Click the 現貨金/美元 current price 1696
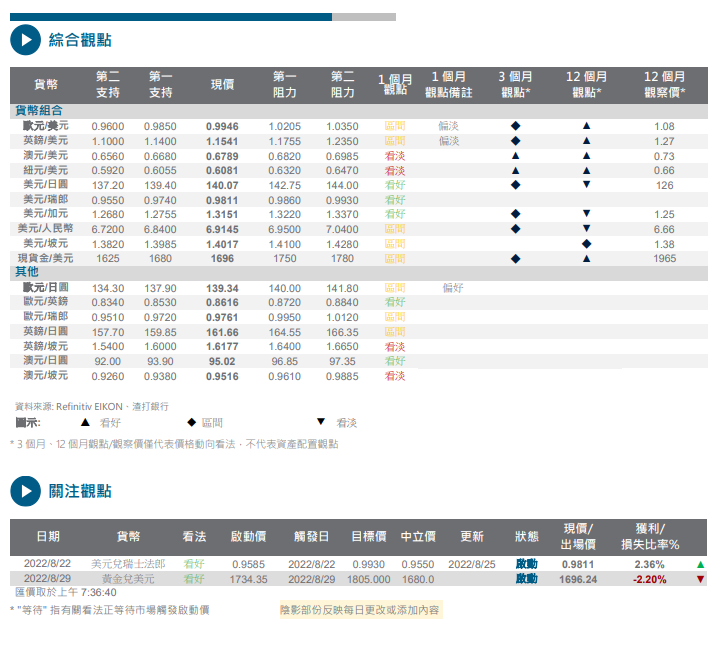Image resolution: width=724 pixels, height=645 pixels. click(222, 258)
